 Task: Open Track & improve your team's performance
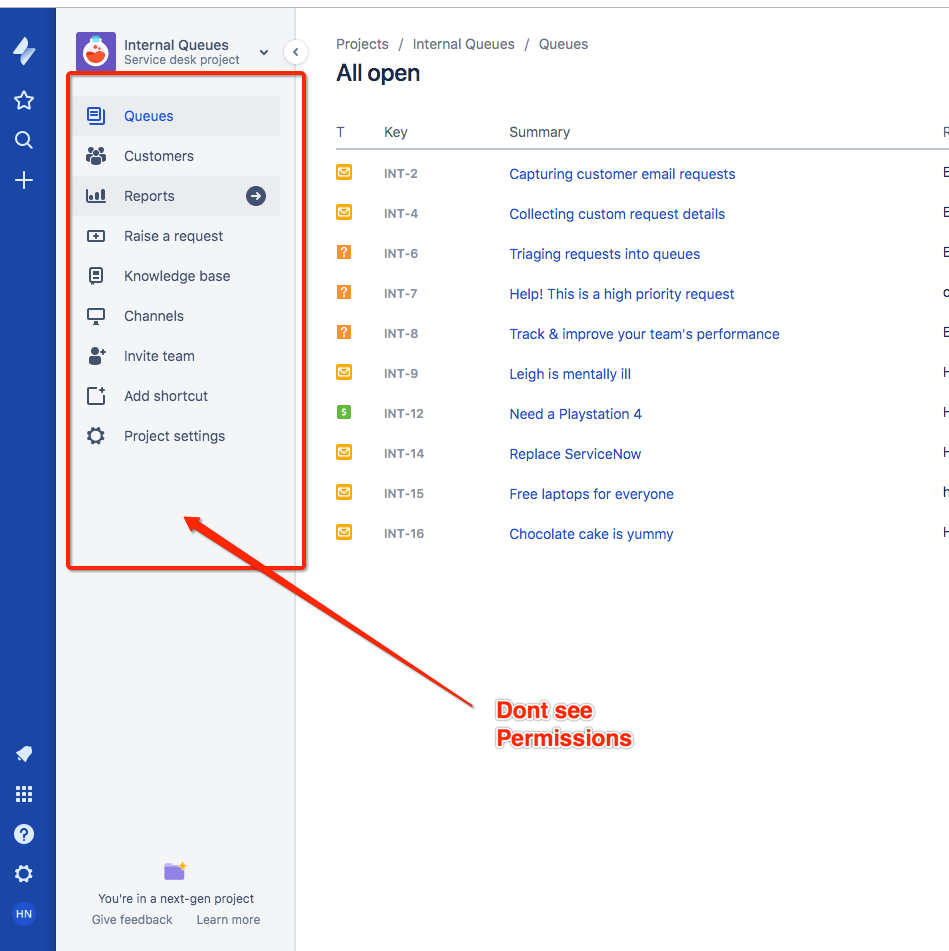(x=644, y=334)
